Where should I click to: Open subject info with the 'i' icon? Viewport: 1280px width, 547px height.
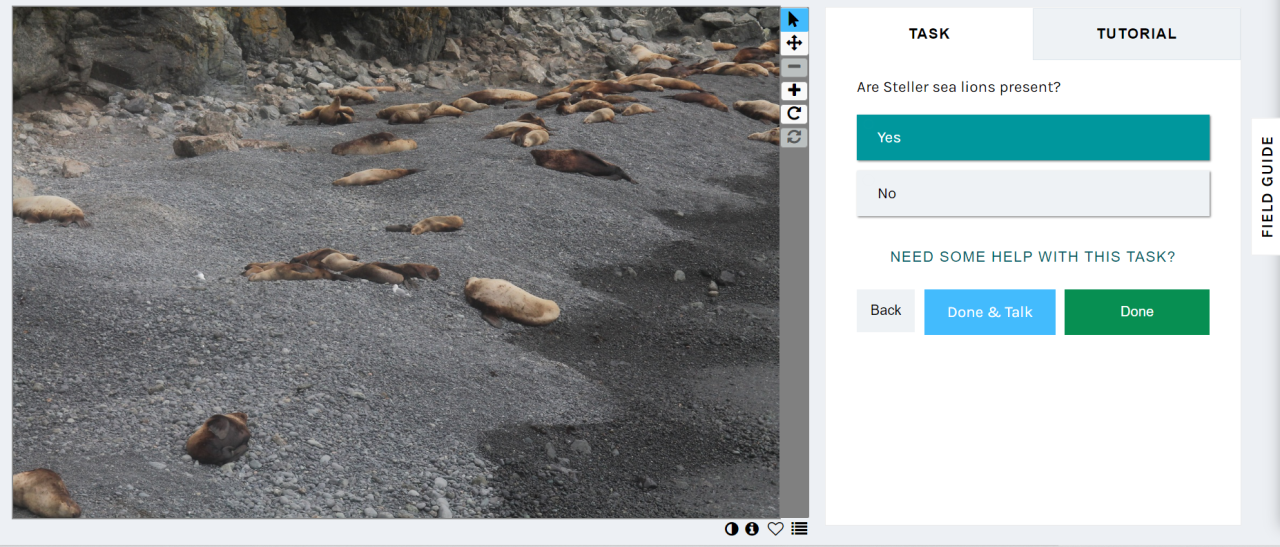pyautogui.click(x=752, y=529)
